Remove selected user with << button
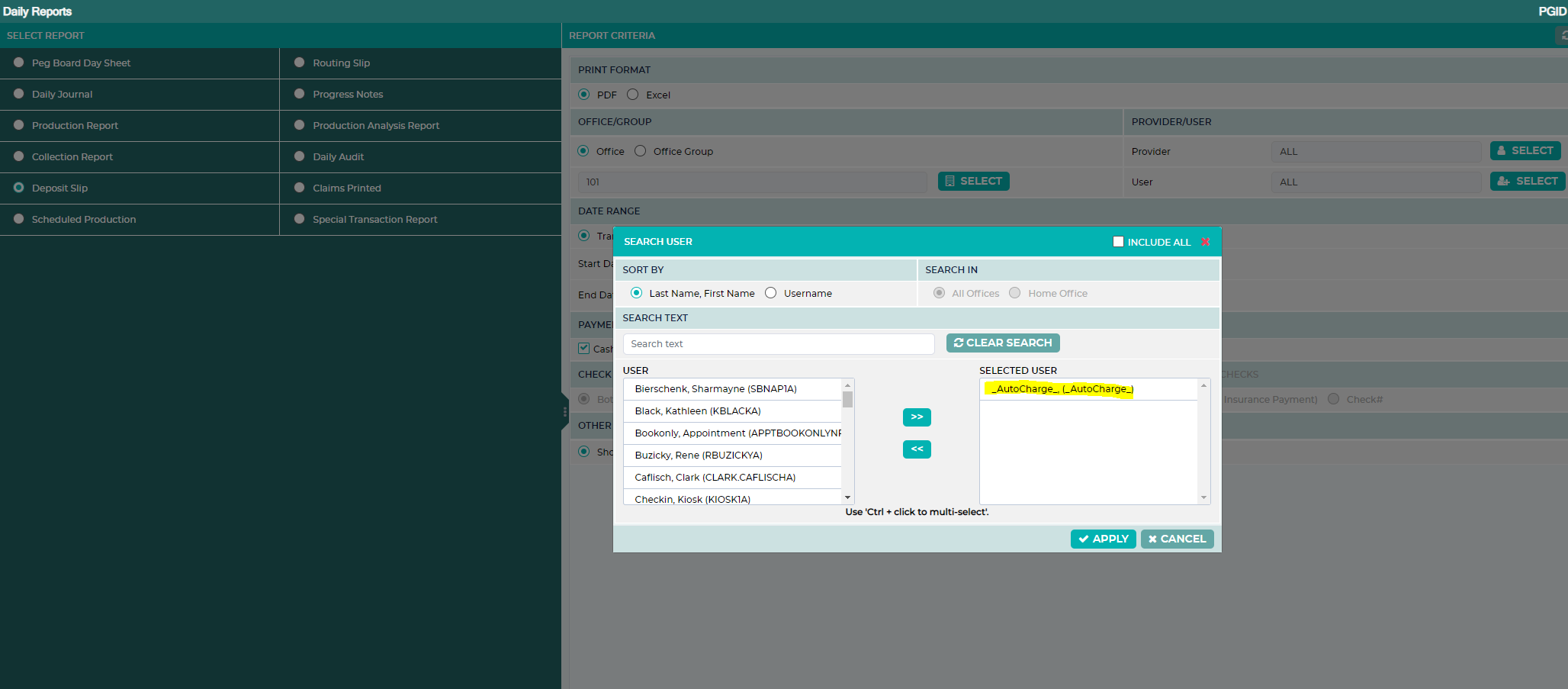The height and width of the screenshot is (689, 1568). tap(917, 449)
